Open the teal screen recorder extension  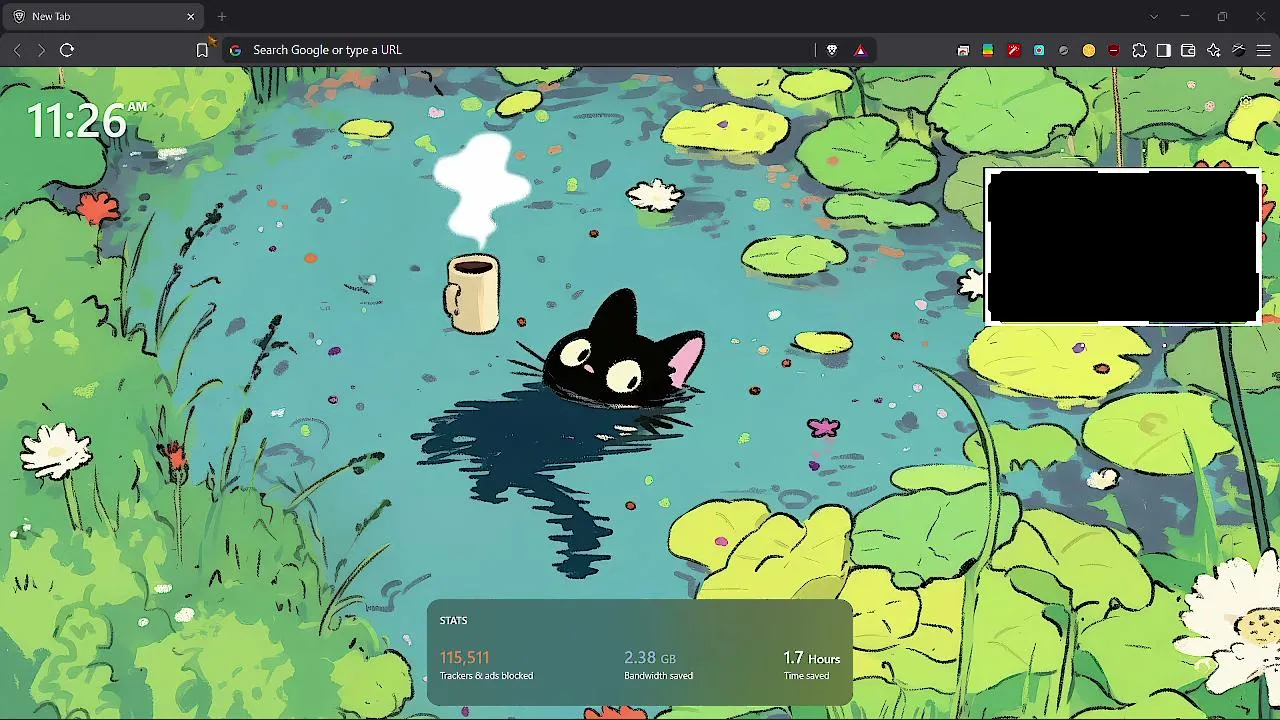[x=1039, y=50]
